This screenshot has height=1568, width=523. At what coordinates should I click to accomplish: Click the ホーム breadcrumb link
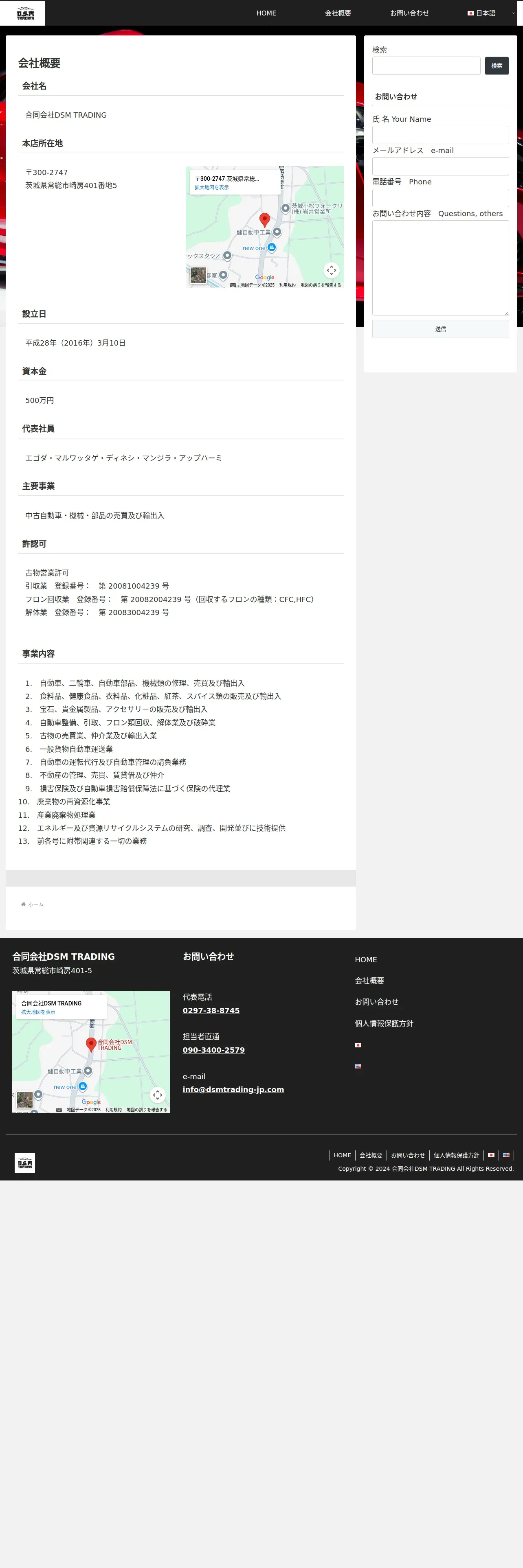pyautogui.click(x=36, y=904)
